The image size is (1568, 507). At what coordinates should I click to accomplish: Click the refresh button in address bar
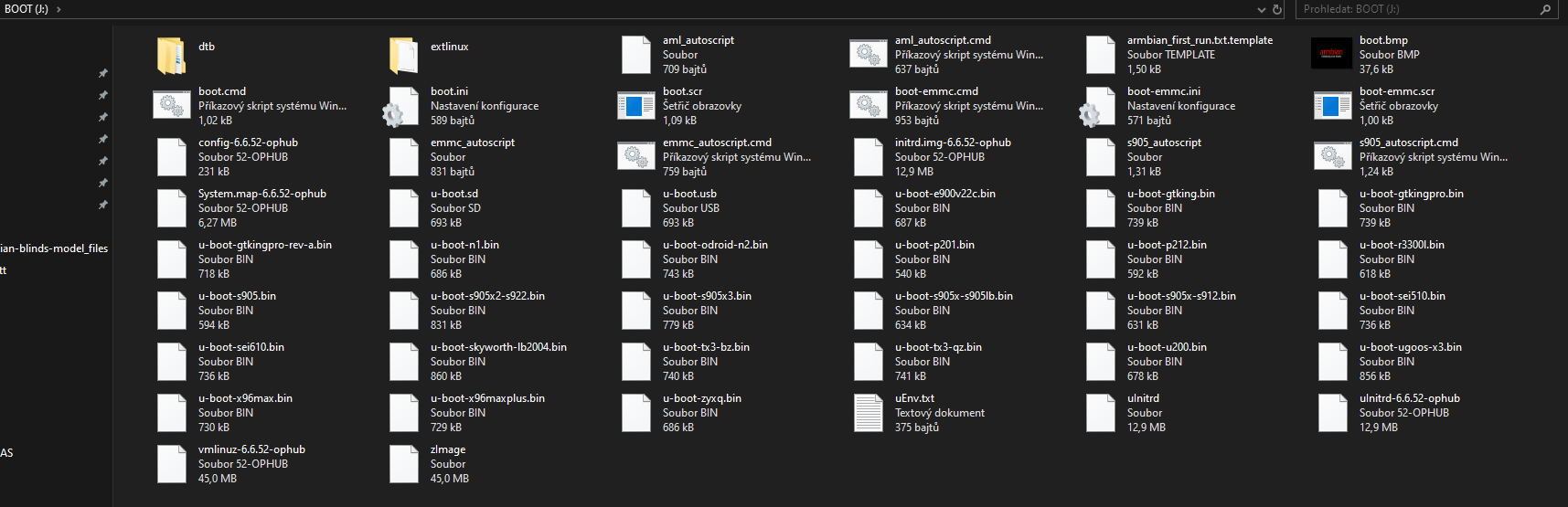(x=1277, y=9)
